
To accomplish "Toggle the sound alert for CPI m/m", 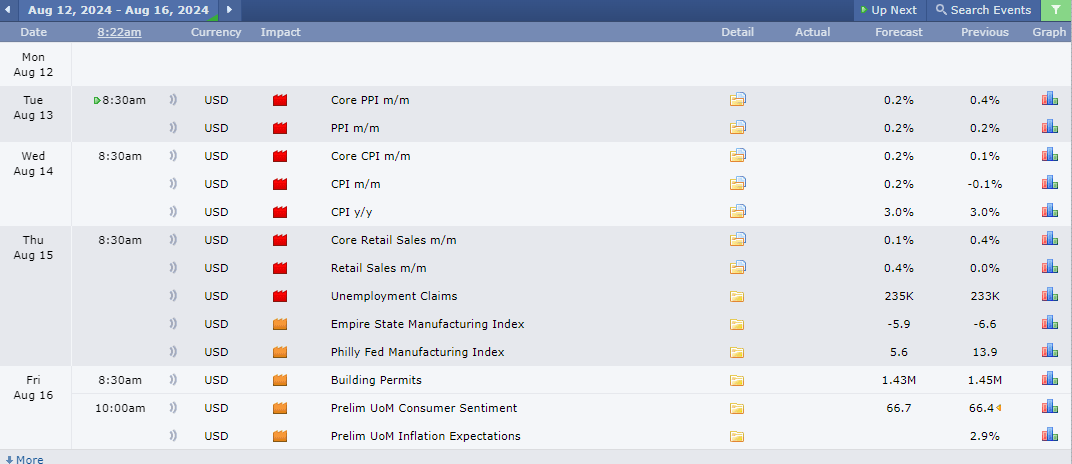I will click(173, 184).
